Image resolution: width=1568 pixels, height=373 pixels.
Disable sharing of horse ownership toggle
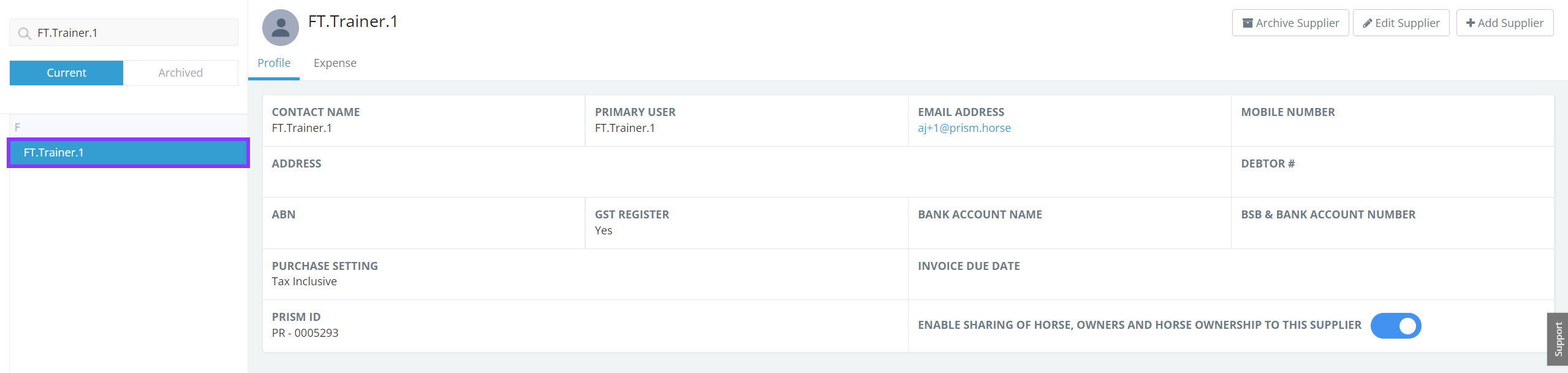point(1395,326)
